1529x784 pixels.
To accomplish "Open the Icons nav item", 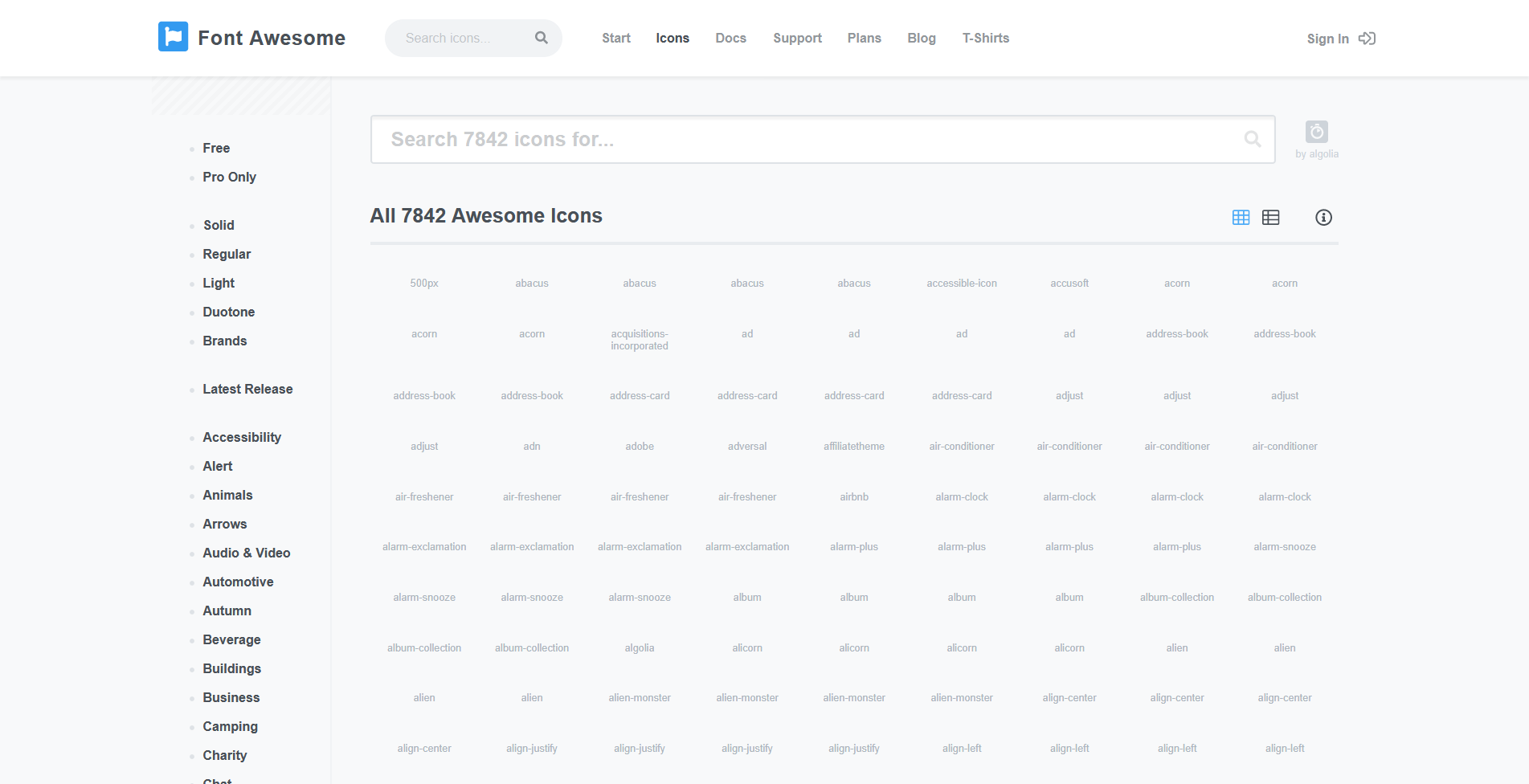I will pos(673,38).
